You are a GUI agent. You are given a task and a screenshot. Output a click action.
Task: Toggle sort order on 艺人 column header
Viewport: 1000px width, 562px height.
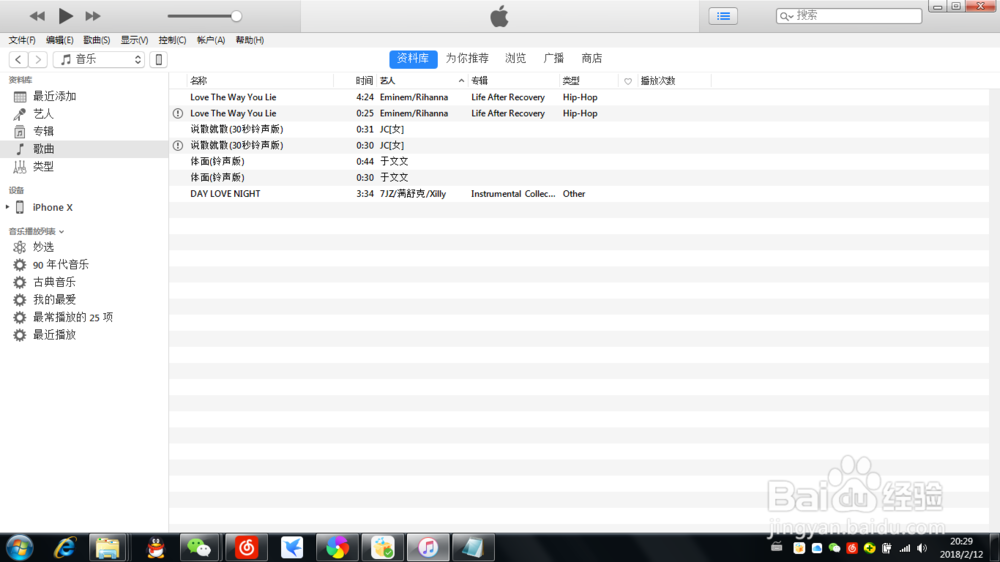coord(422,81)
